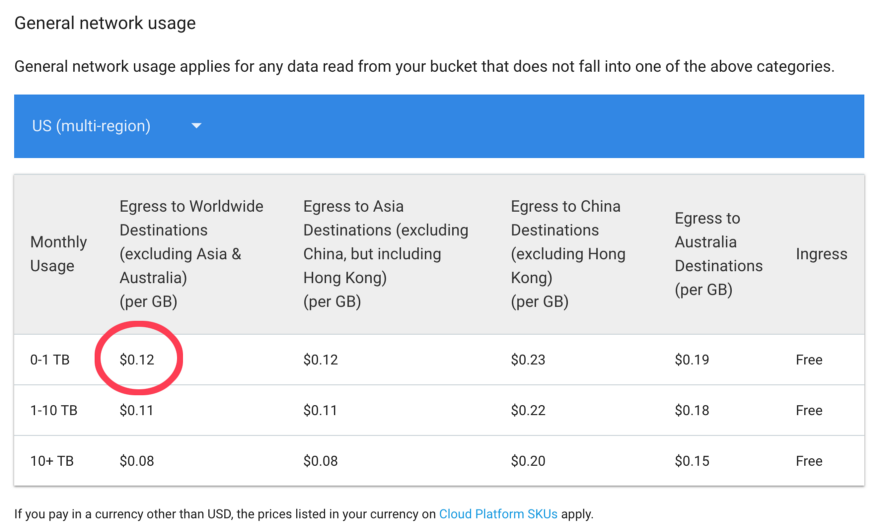Viewport: 880px width, 529px height.
Task: Click the Egress to Australia Destinations header
Action: pyautogui.click(x=718, y=254)
